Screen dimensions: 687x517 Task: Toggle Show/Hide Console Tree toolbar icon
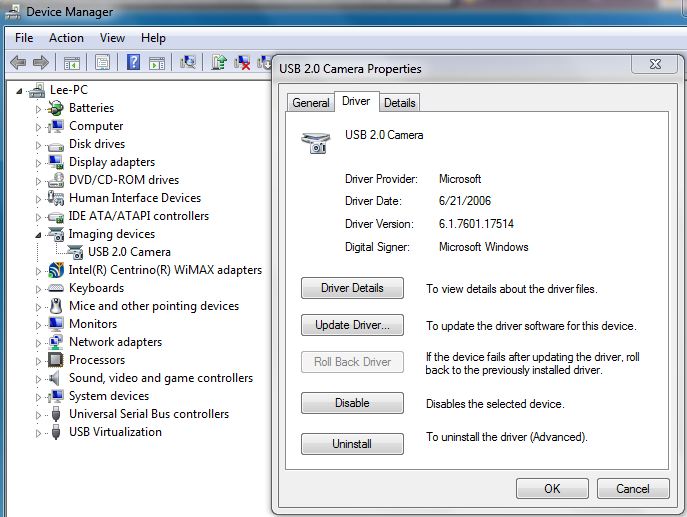(x=72, y=63)
